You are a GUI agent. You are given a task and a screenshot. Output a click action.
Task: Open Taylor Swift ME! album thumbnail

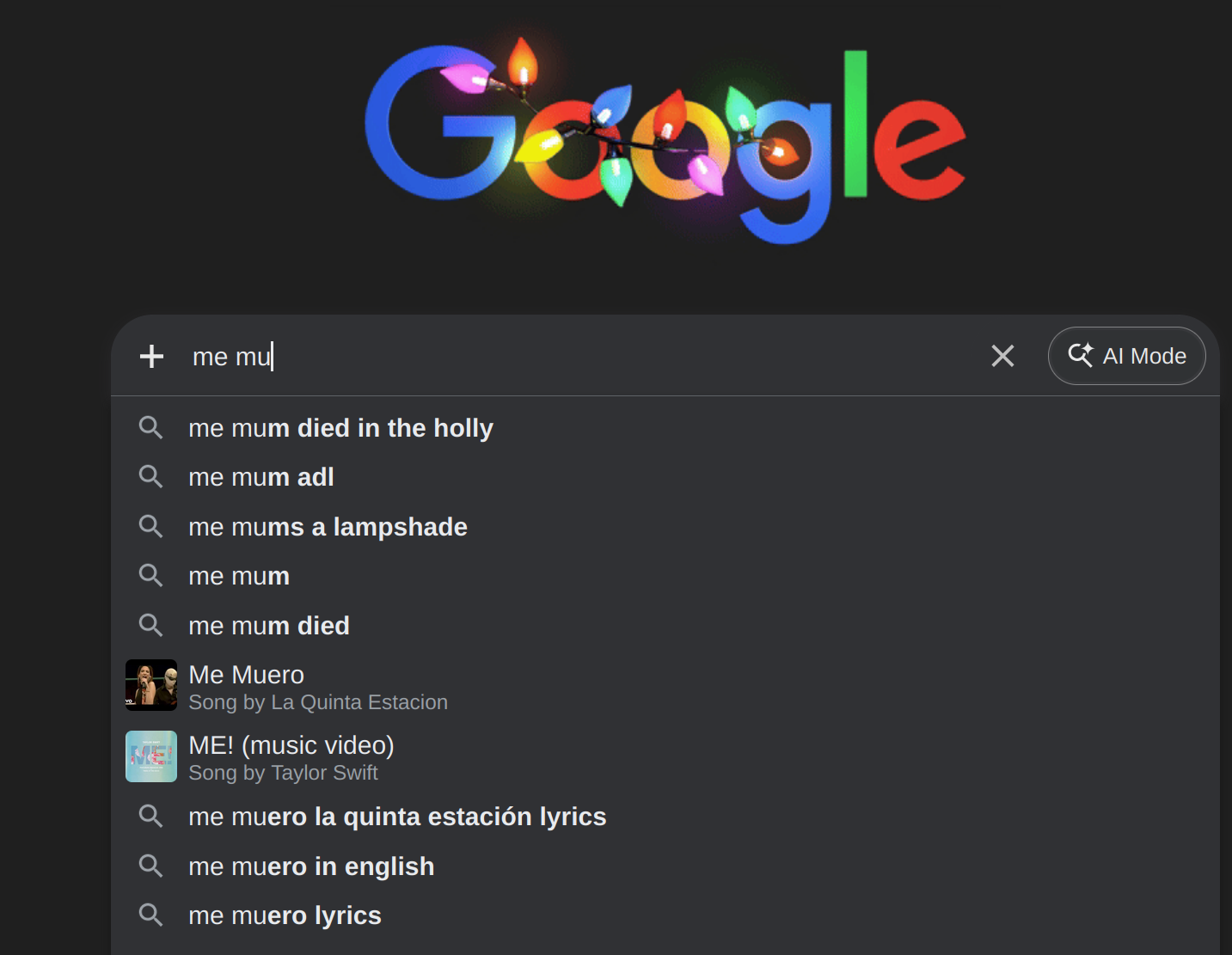151,756
